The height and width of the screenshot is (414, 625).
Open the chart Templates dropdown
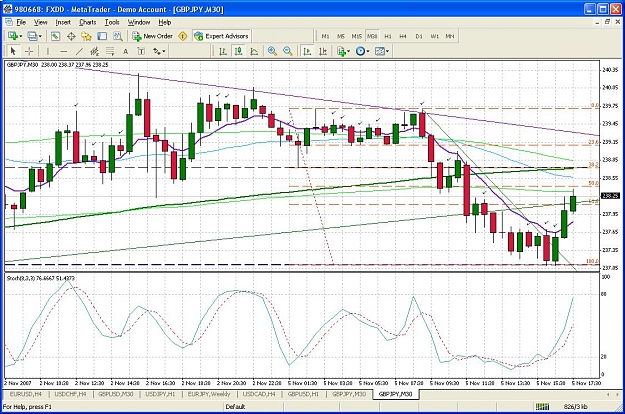(x=382, y=51)
